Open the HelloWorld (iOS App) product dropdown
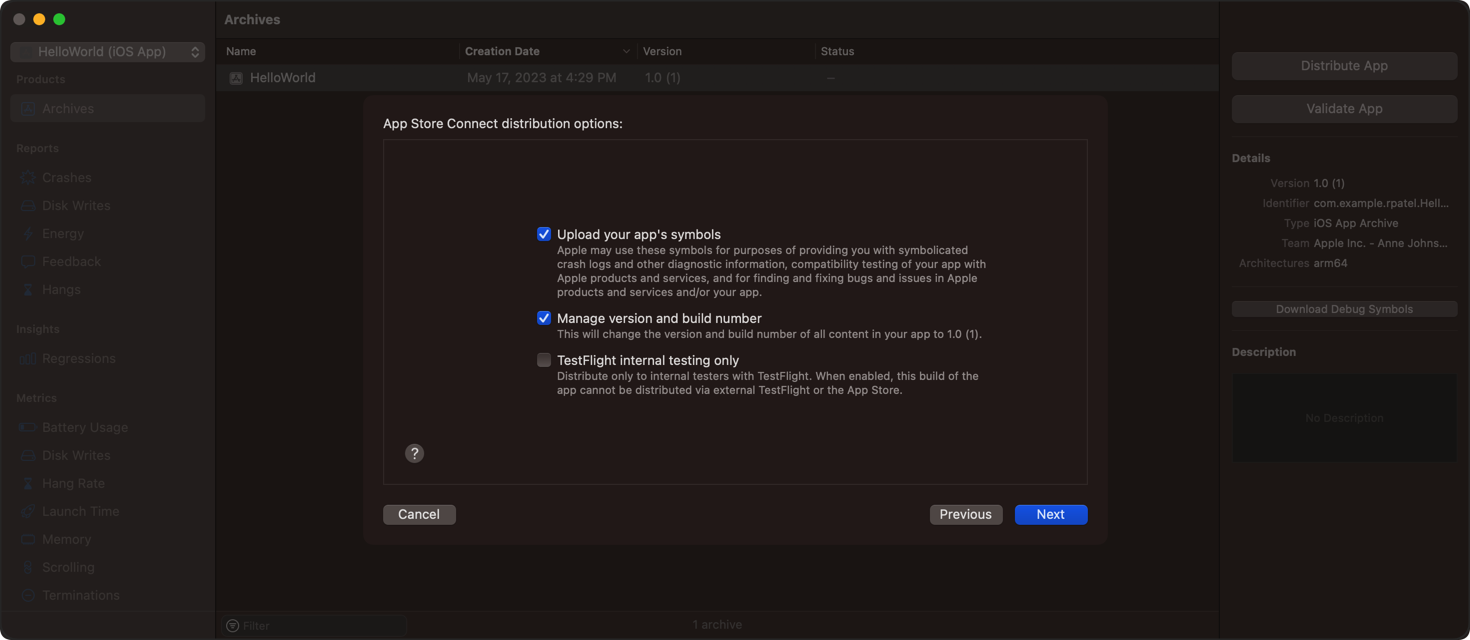Viewport: 1470px width, 640px height. (x=108, y=51)
